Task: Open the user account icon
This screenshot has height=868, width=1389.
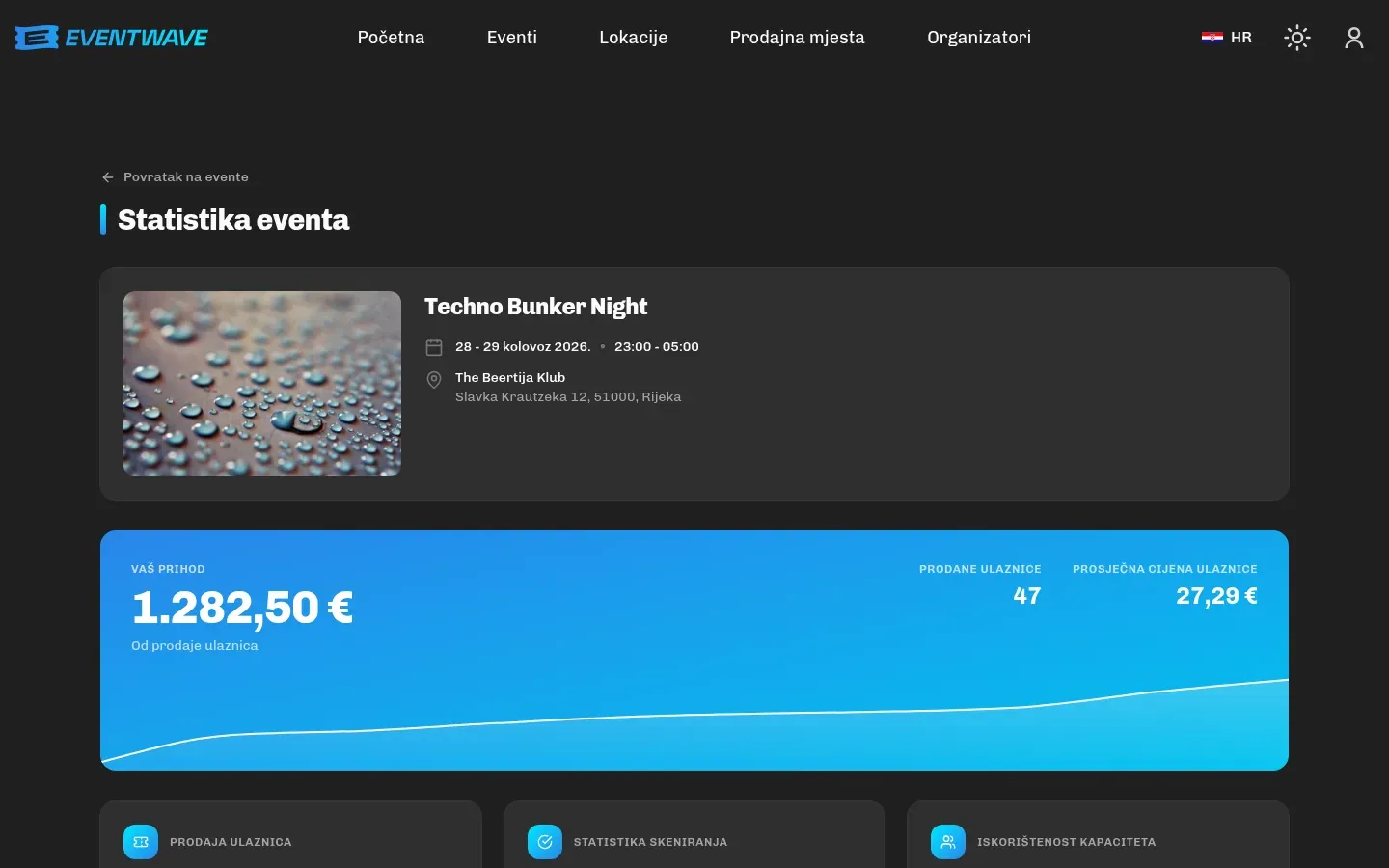Action: (1354, 38)
